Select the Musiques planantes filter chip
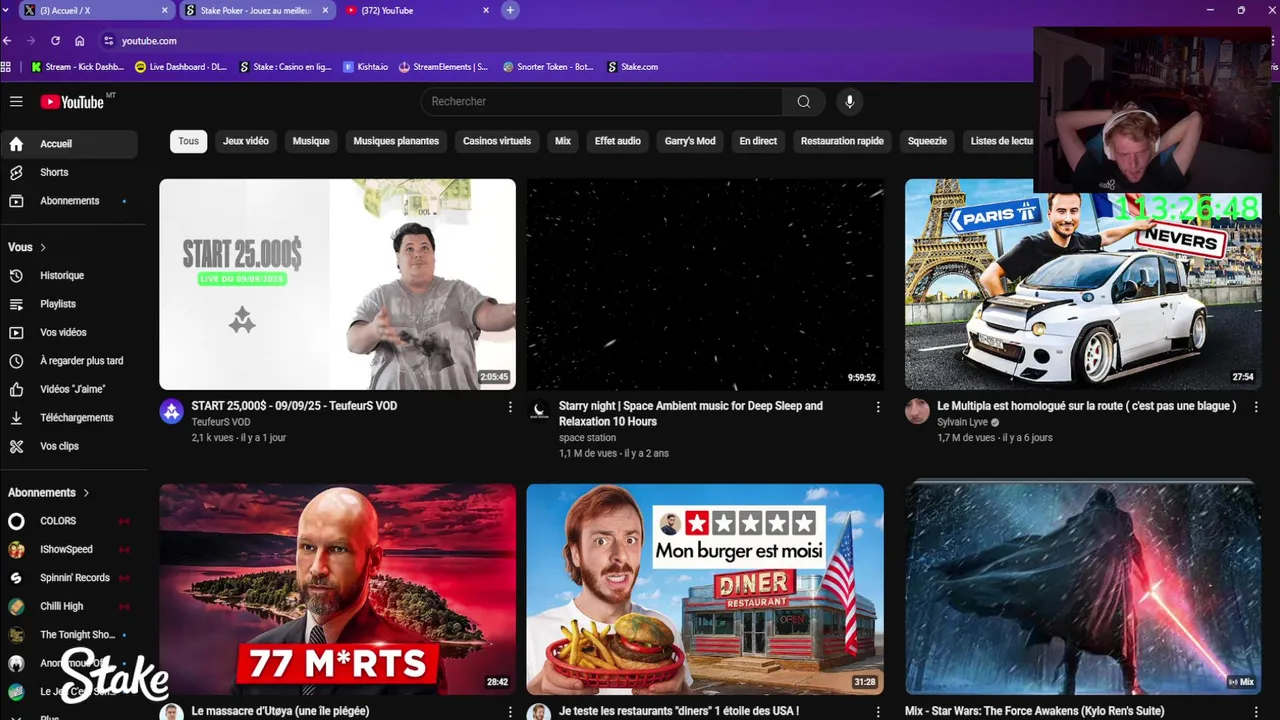Screen dimensions: 1280x720 click(396, 141)
